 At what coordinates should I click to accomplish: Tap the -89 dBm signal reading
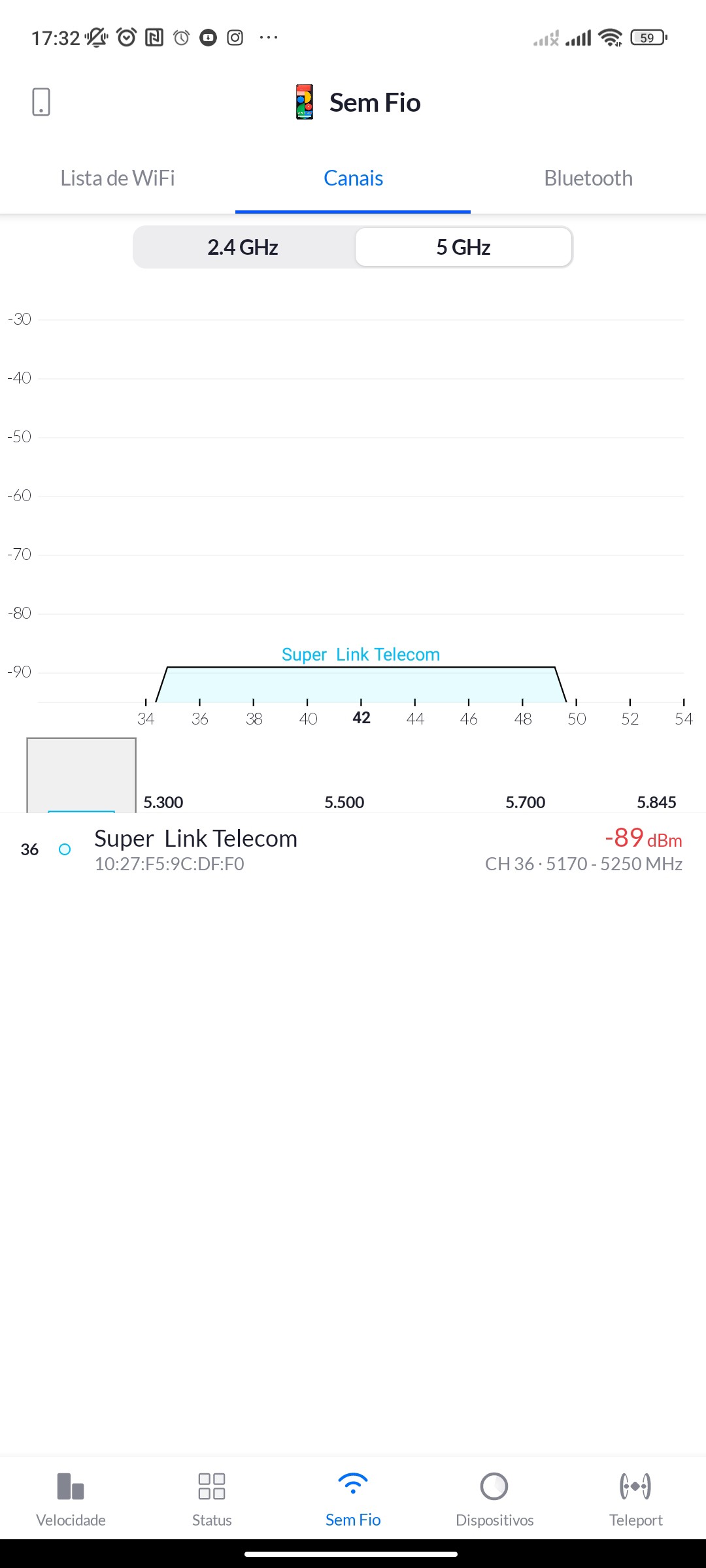(643, 838)
